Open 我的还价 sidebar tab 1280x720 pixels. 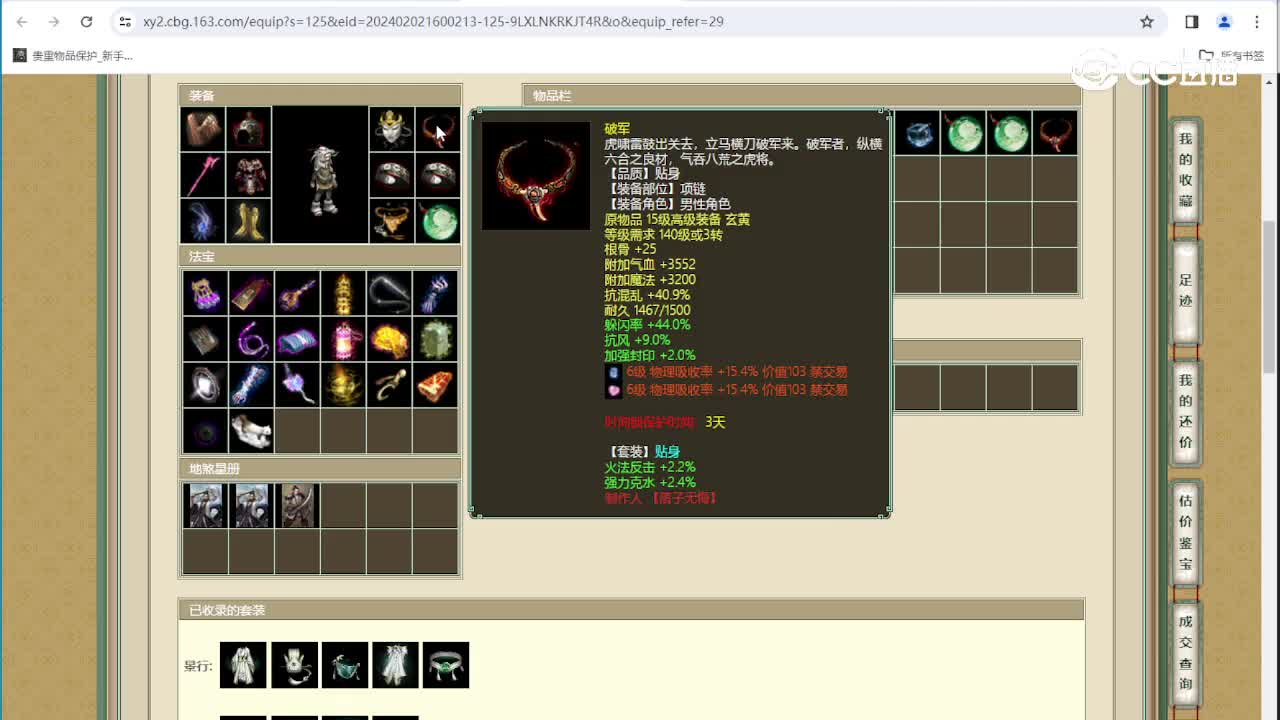(1185, 411)
